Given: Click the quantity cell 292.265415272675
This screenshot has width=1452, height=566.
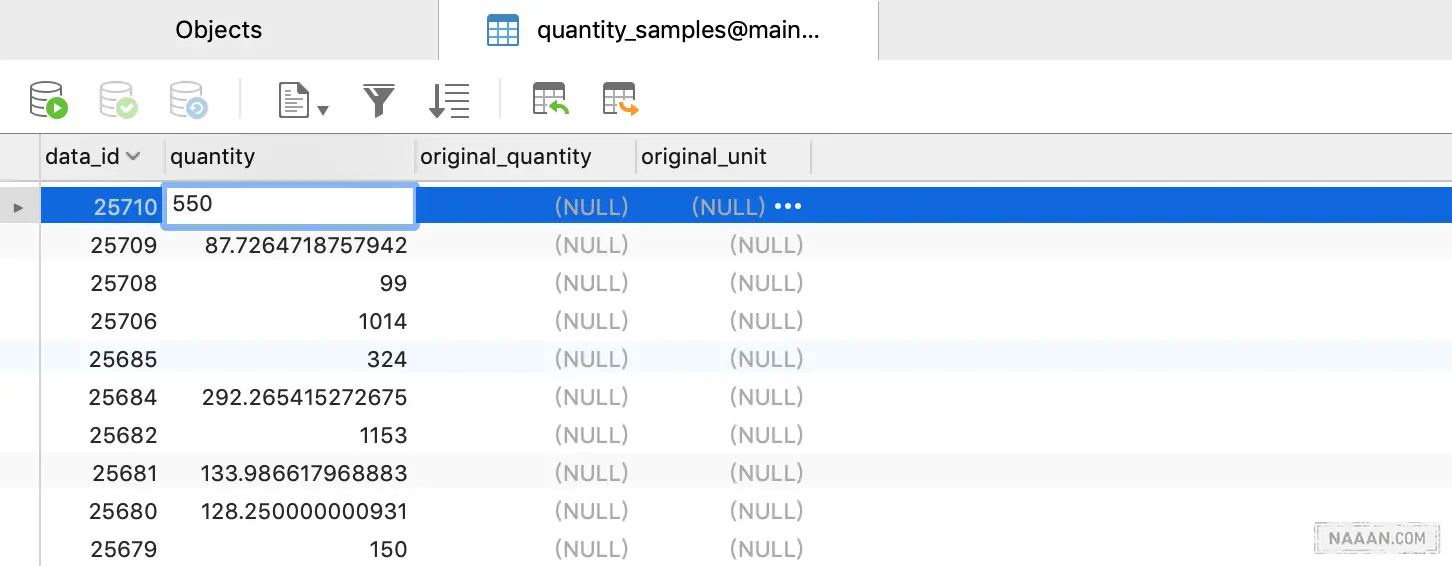Looking at the screenshot, I should pyautogui.click(x=304, y=397).
